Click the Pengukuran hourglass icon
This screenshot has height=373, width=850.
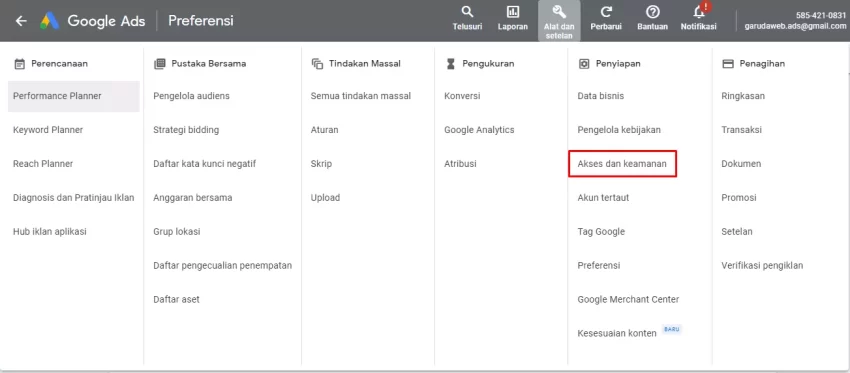click(x=450, y=64)
